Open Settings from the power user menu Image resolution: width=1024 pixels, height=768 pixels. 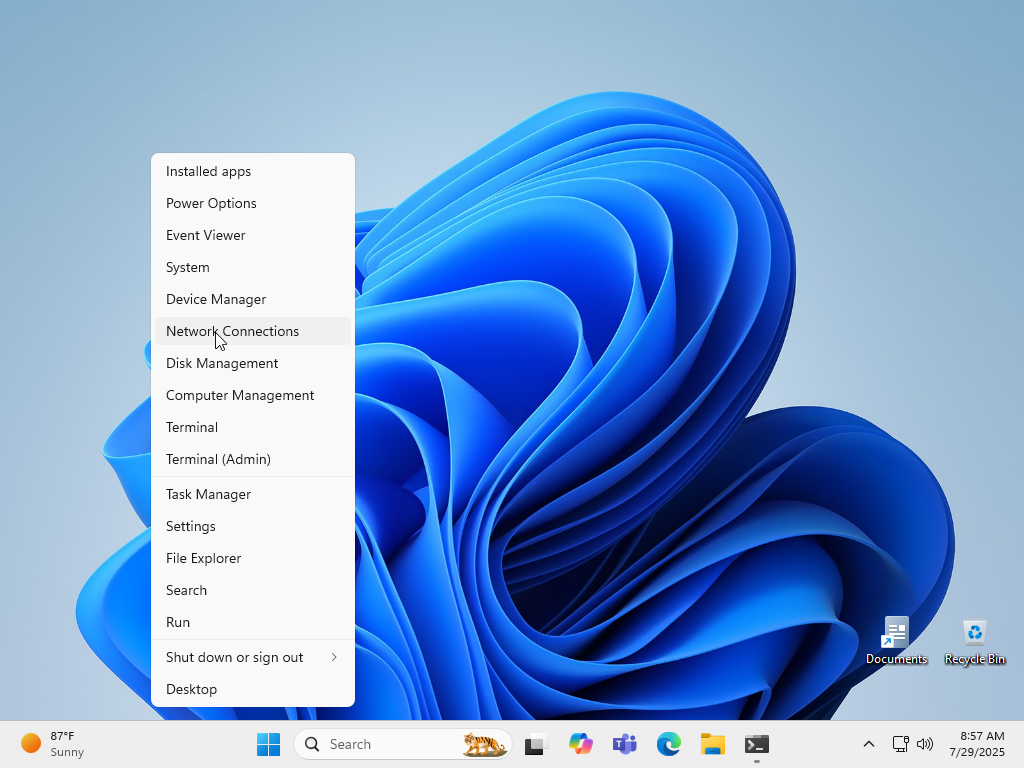(190, 526)
